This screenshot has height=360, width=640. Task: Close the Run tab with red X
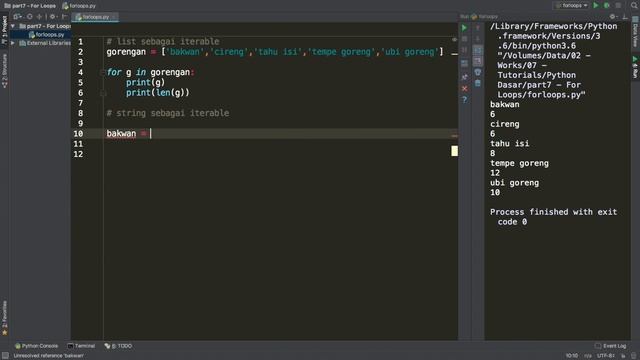pos(464,88)
